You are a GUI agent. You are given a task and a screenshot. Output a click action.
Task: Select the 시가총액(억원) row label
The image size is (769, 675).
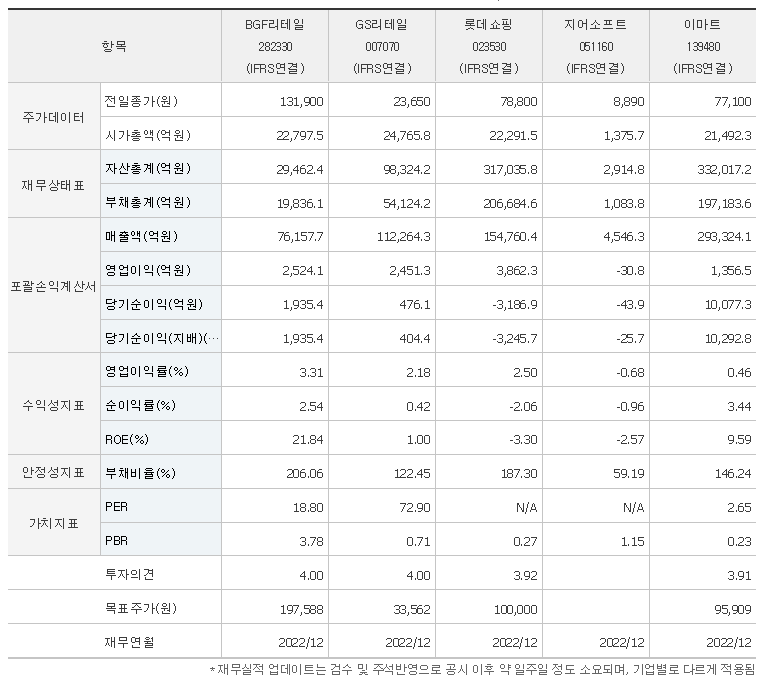tap(148, 135)
